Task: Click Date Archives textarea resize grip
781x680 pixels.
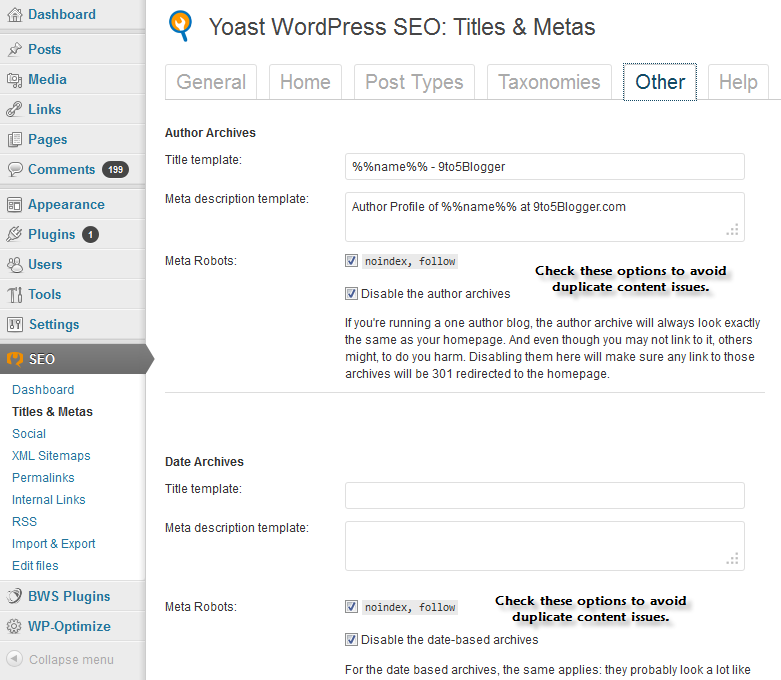Action: [x=733, y=559]
